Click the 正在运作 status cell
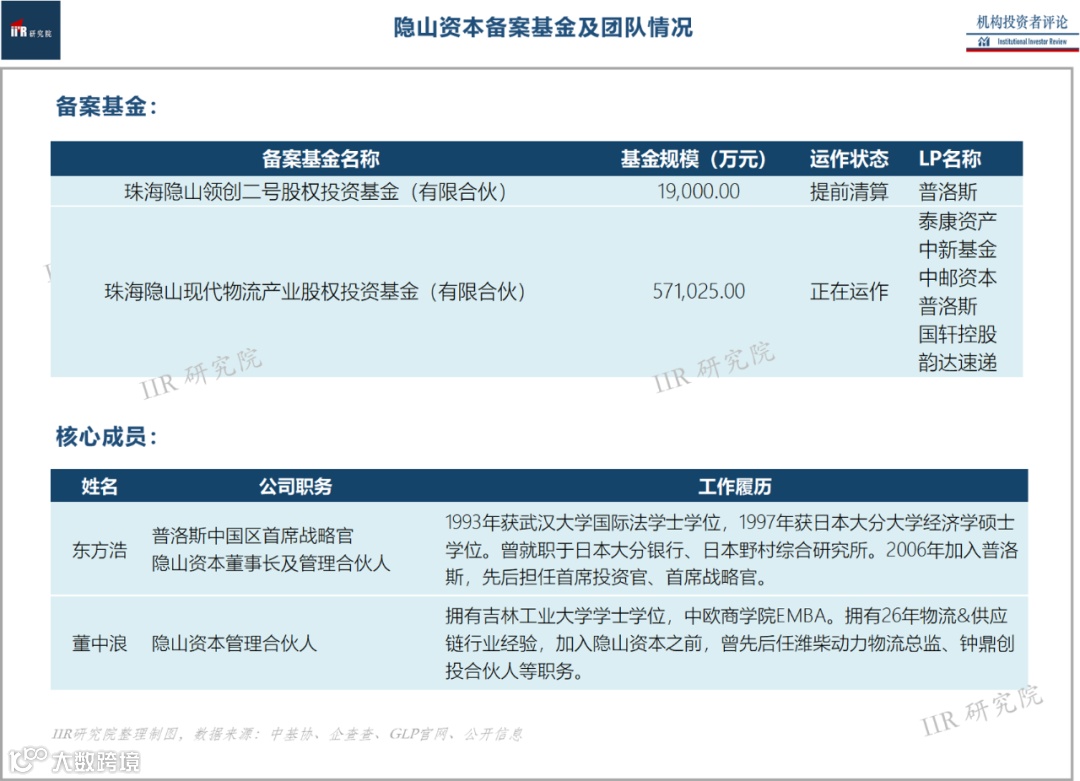 tap(849, 291)
